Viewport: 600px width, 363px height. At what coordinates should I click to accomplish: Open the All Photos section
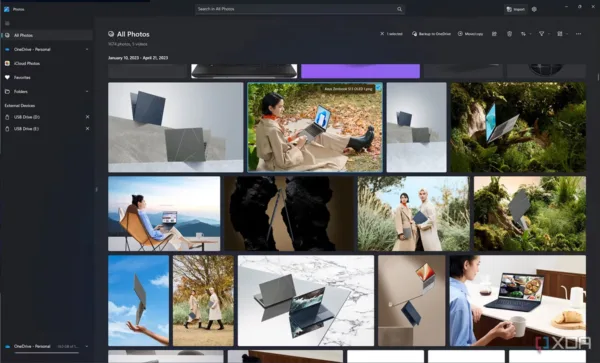tap(47, 35)
